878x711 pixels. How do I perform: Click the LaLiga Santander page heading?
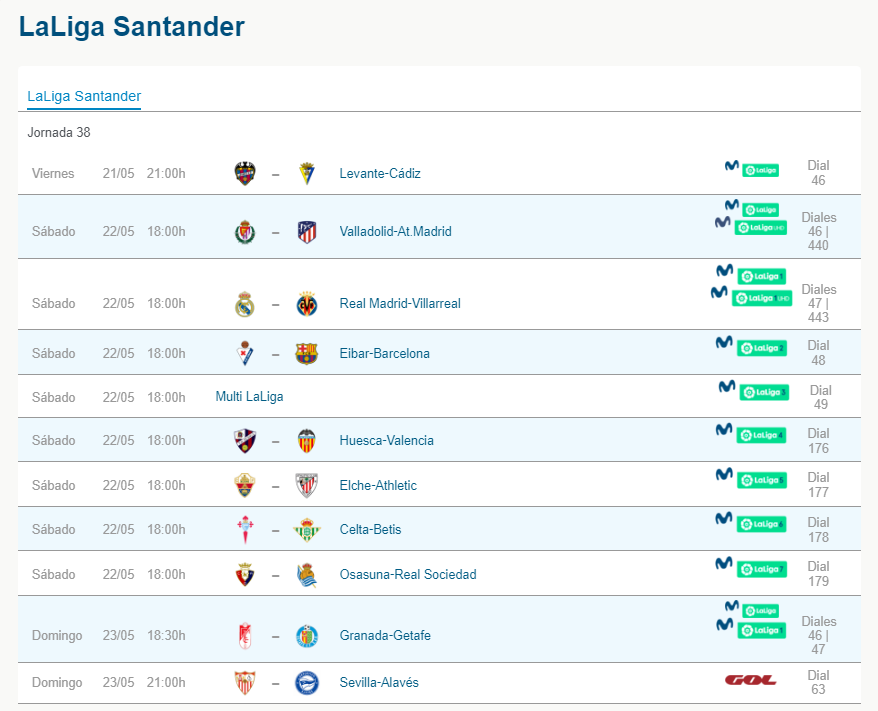(131, 27)
